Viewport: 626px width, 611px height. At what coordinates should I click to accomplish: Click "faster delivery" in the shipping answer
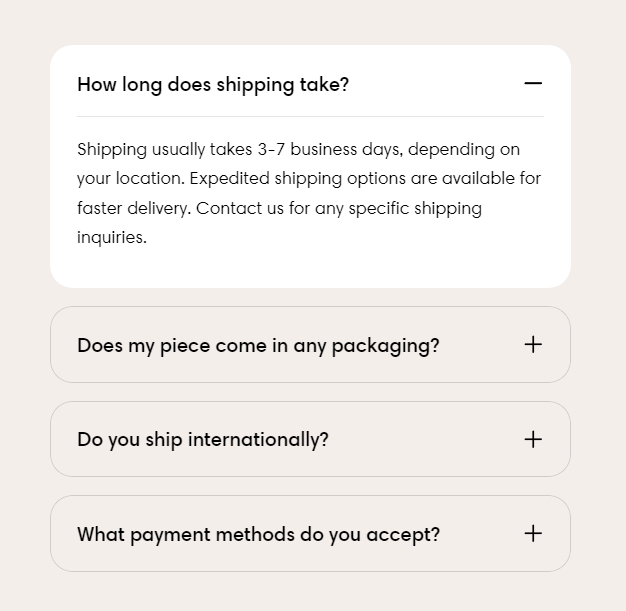pyautogui.click(x=133, y=209)
